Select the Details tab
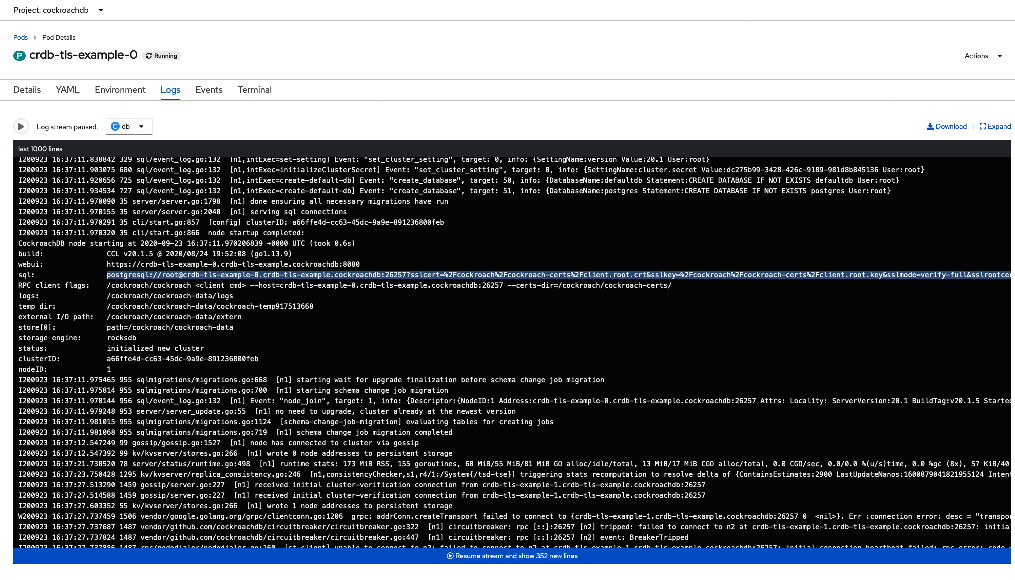The image size is (1015, 580). [x=26, y=89]
